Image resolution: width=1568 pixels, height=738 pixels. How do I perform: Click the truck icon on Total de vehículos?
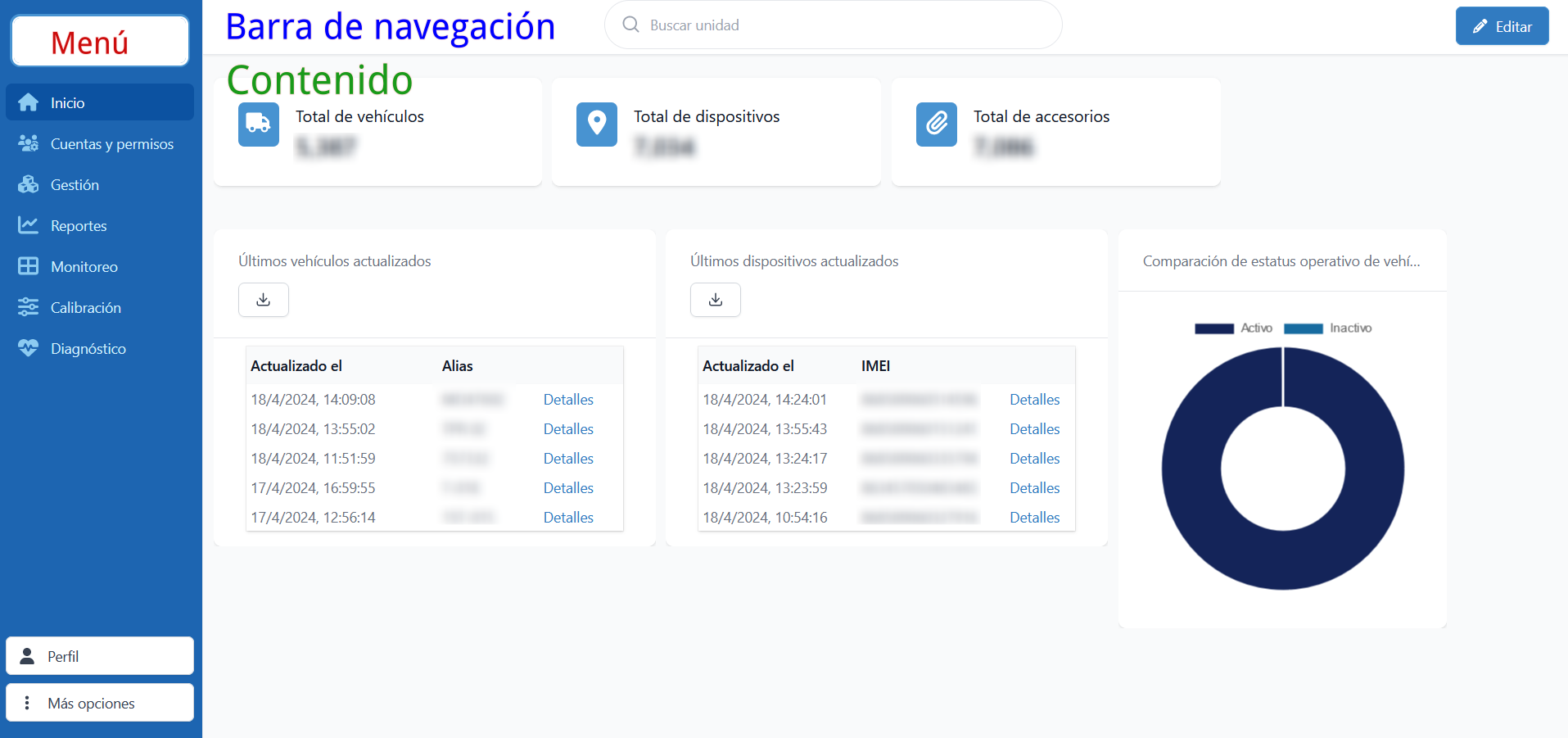pos(258,125)
